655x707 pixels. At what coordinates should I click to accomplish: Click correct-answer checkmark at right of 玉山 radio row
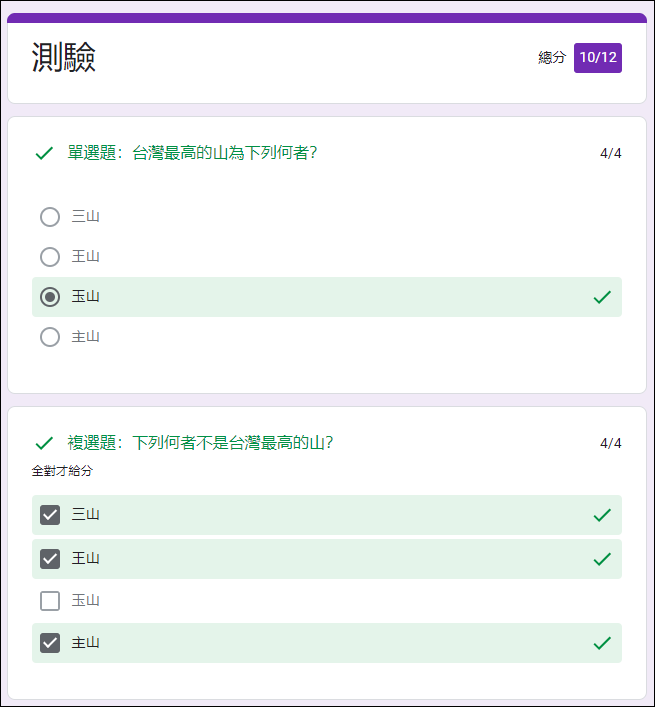[602, 297]
